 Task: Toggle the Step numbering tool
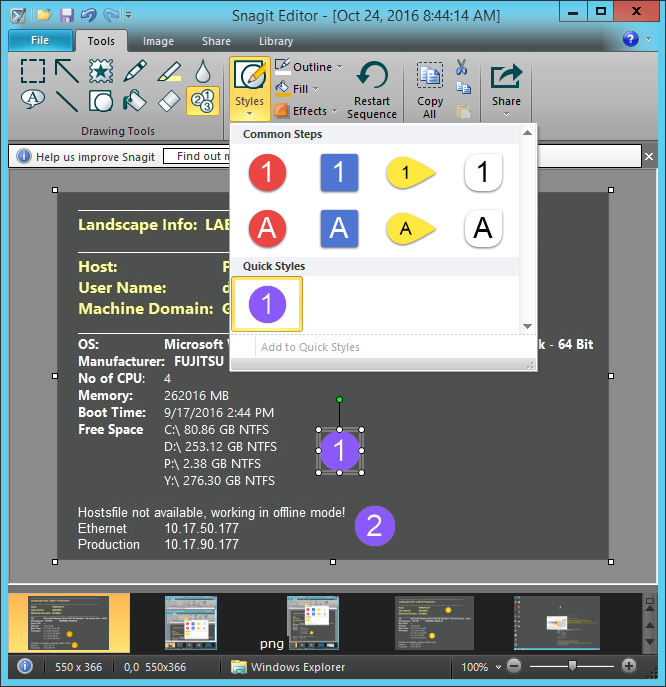coord(203,101)
